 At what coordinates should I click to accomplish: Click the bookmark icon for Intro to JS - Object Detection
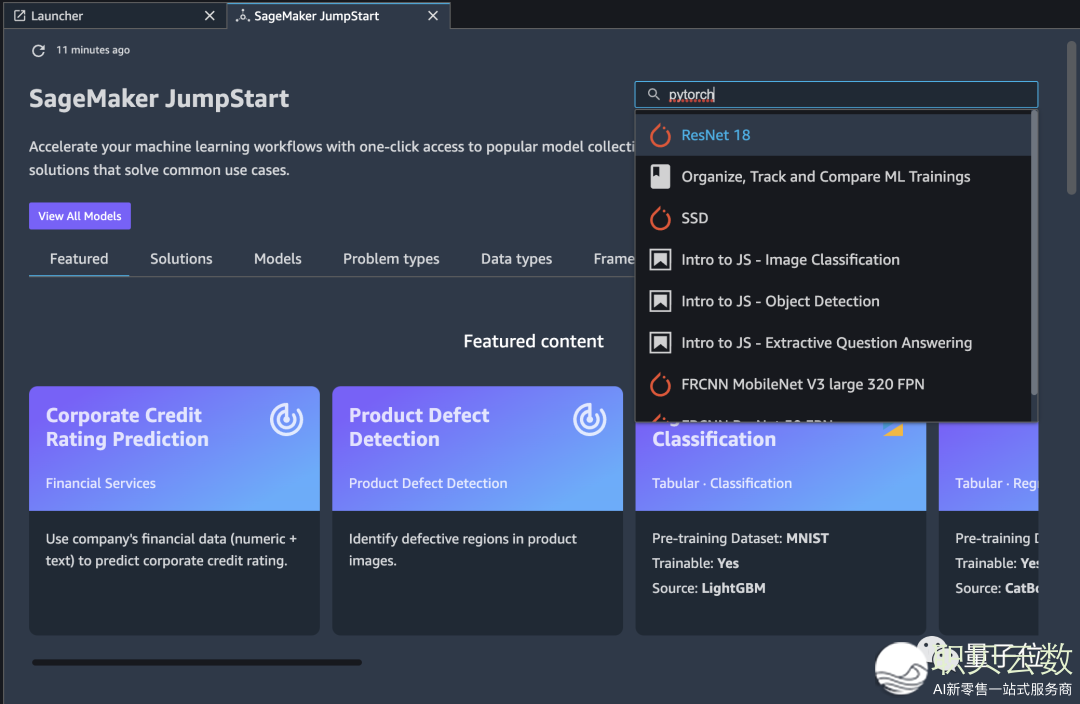click(x=660, y=301)
